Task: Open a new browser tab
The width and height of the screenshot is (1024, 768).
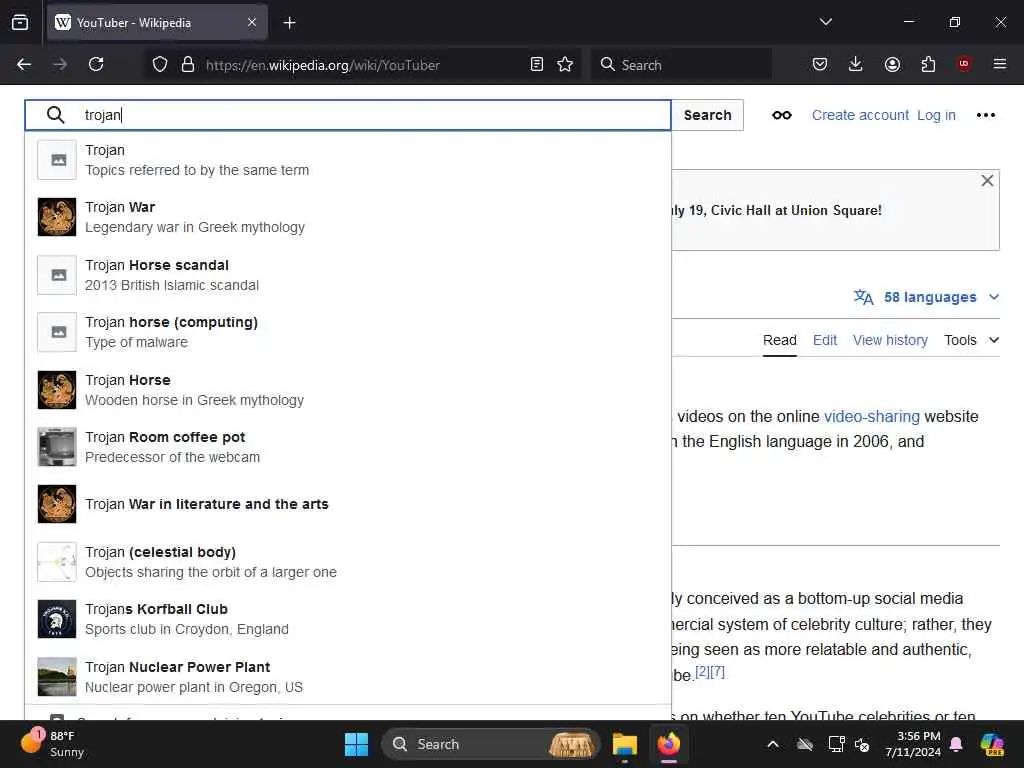Action: pyautogui.click(x=289, y=23)
